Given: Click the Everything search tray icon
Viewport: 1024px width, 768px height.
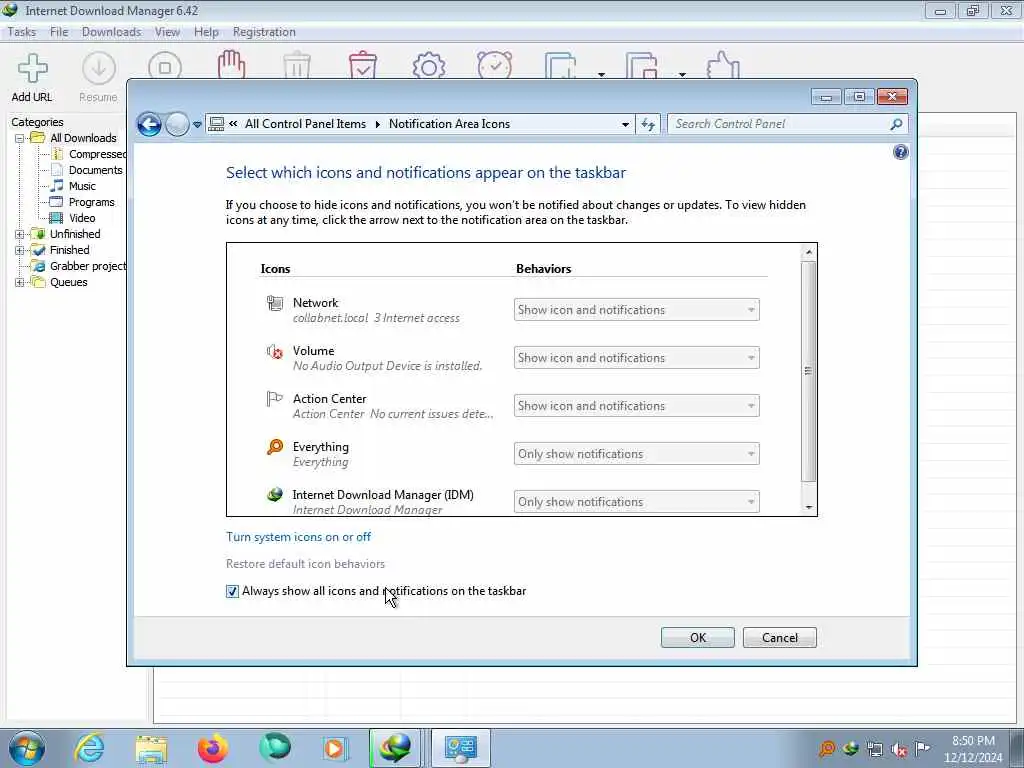Looking at the screenshot, I should [x=827, y=749].
